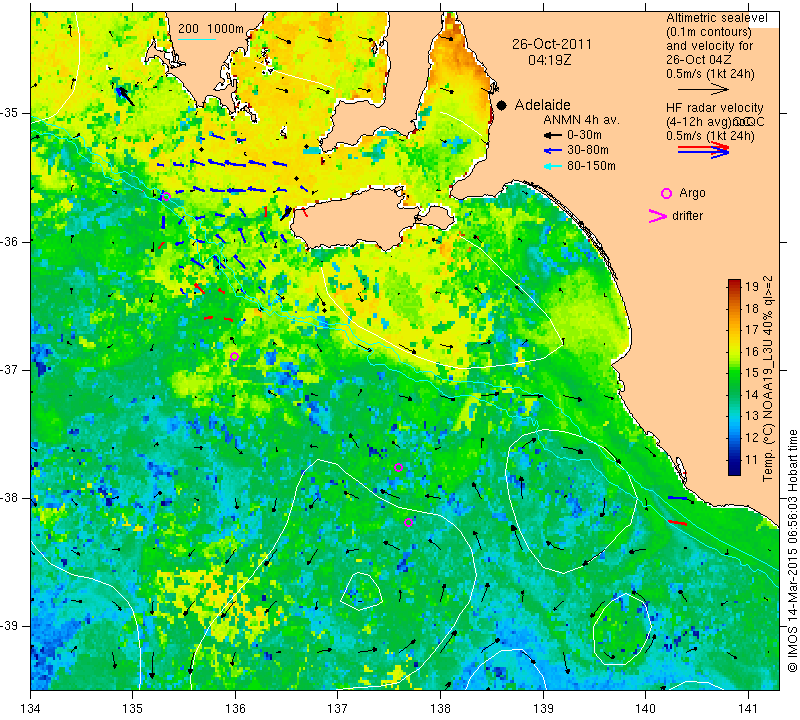Click the Argo float marker near 137.7E, 38.2S
The image size is (800, 720).
pos(408,523)
